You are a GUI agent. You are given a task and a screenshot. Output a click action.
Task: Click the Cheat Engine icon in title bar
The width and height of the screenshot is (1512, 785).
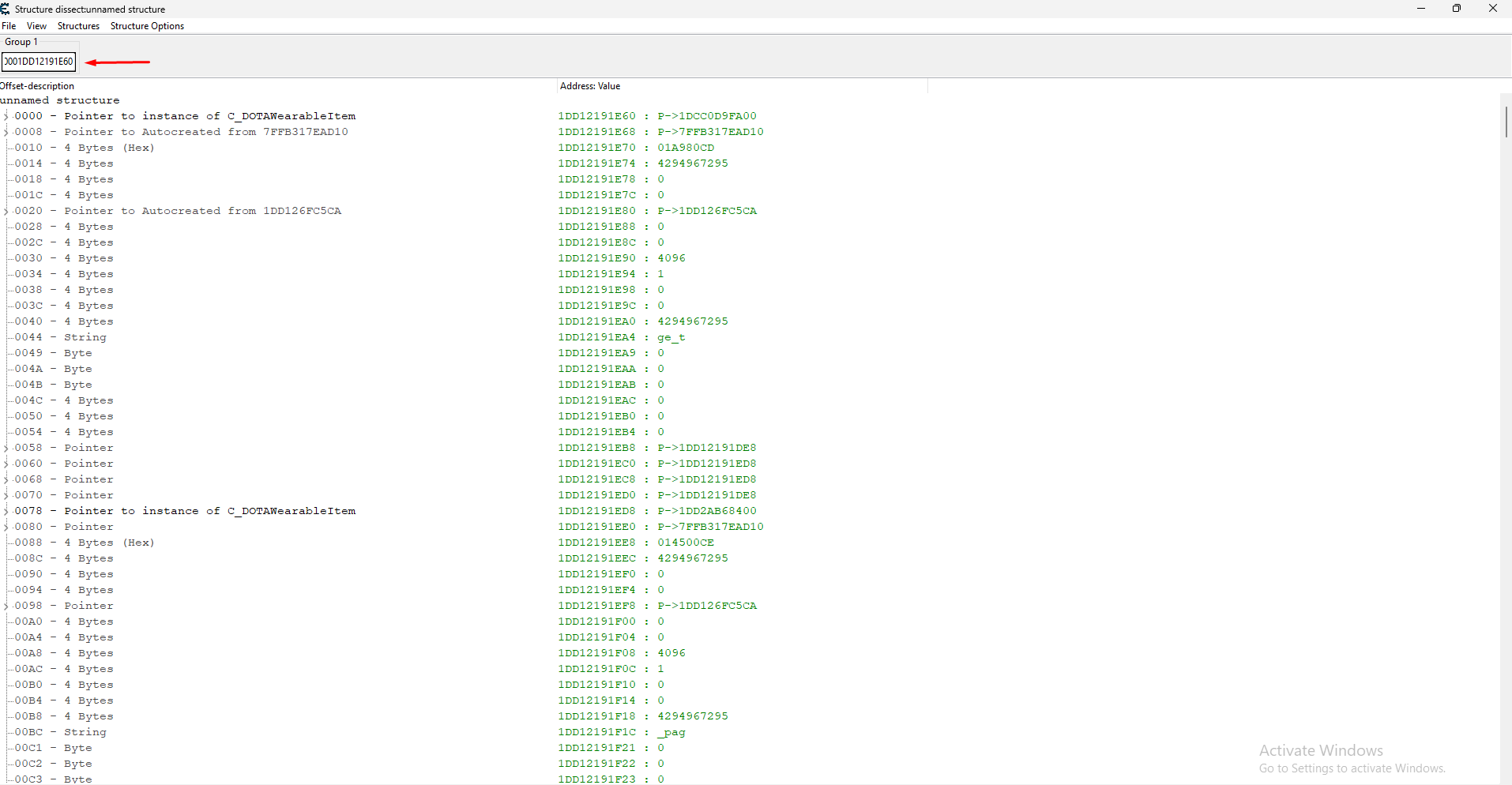point(6,9)
